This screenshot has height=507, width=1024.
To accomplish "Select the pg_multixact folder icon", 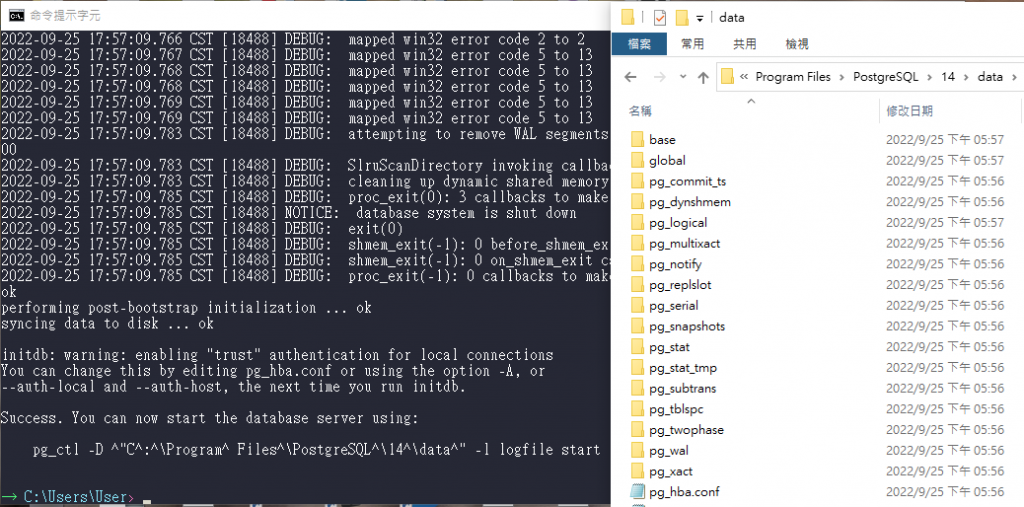I will pyautogui.click(x=638, y=243).
